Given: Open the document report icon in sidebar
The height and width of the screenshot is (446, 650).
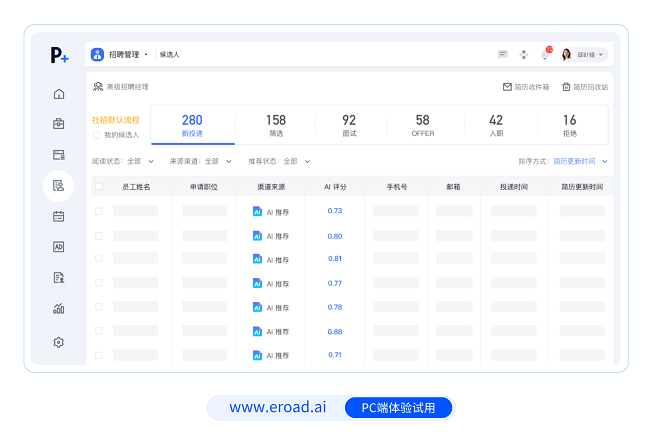Looking at the screenshot, I should tap(58, 277).
